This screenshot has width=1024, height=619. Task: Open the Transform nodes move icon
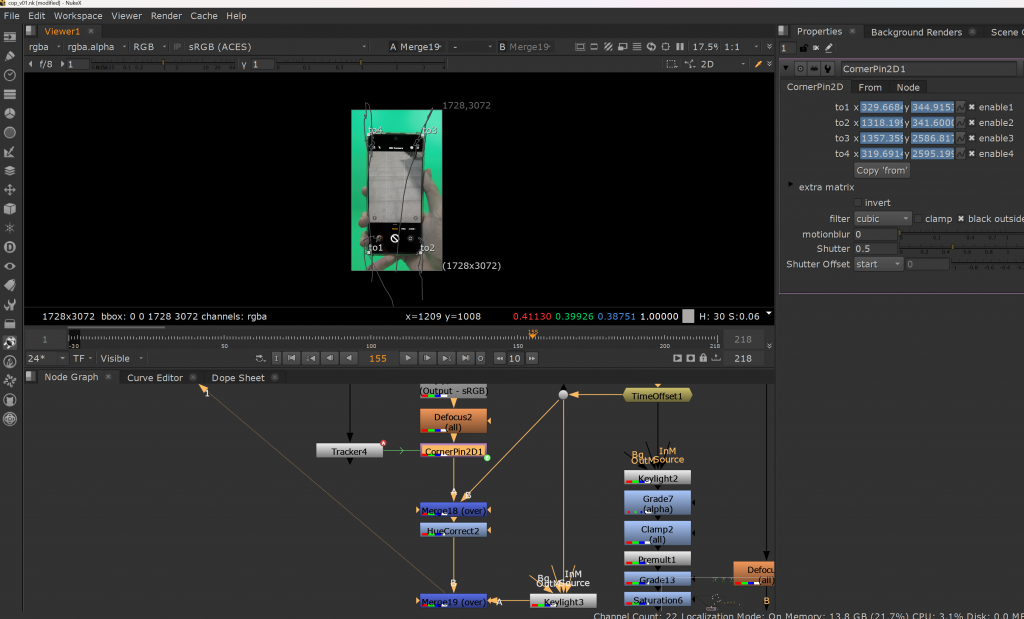(10, 189)
